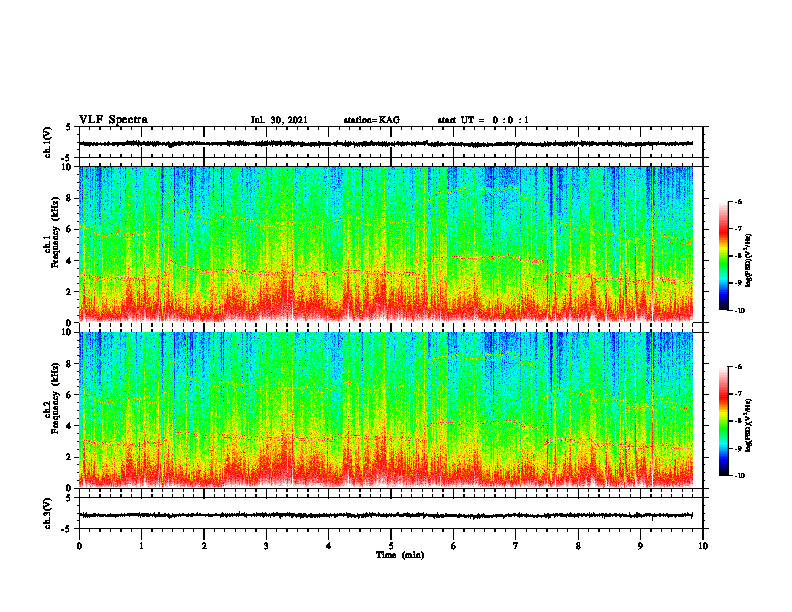The image size is (792, 612).
Task: Click the "-6" value on the upper colorbar
Action: point(738,202)
